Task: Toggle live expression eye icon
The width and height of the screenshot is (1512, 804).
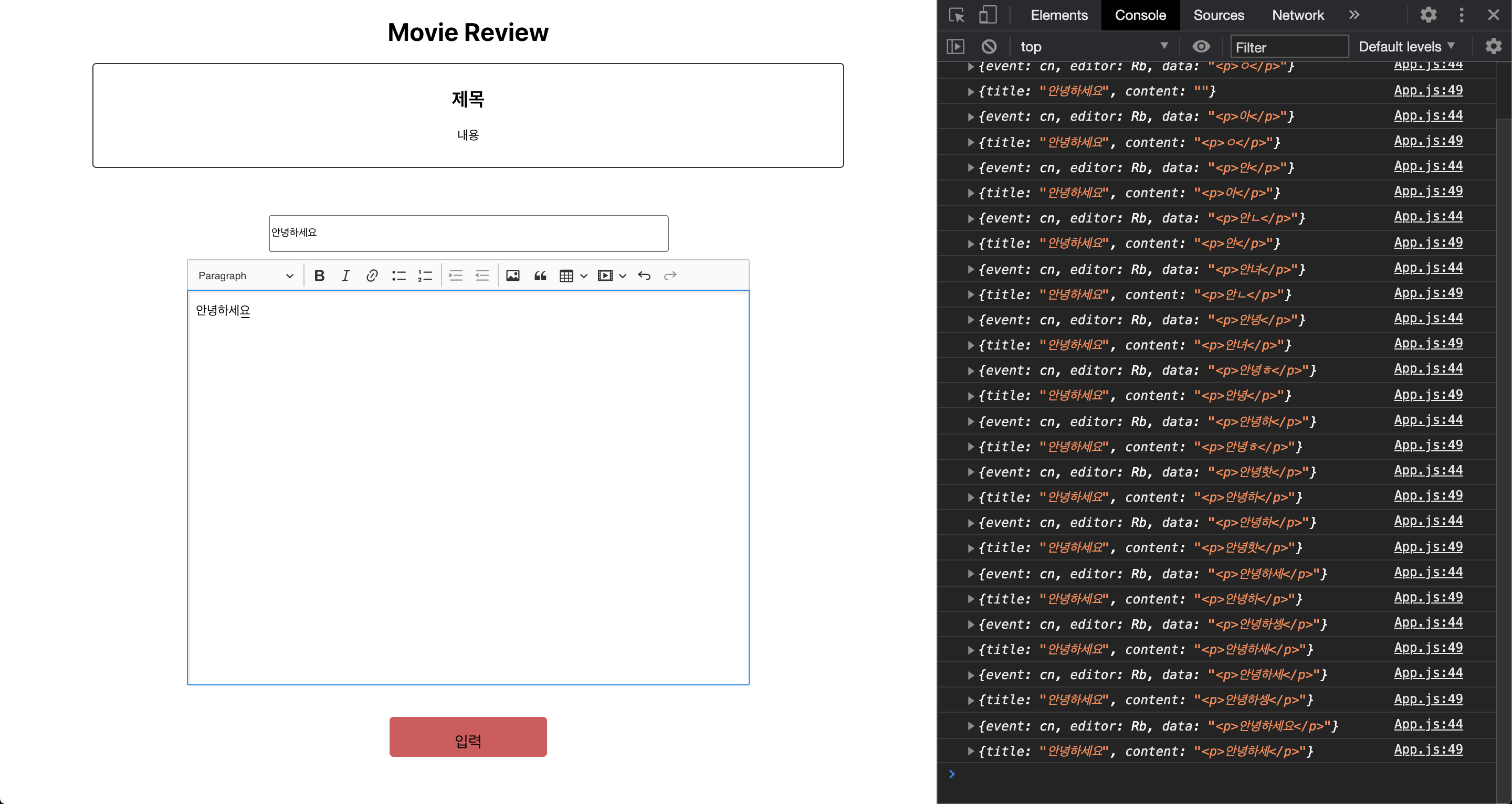Action: (1201, 46)
